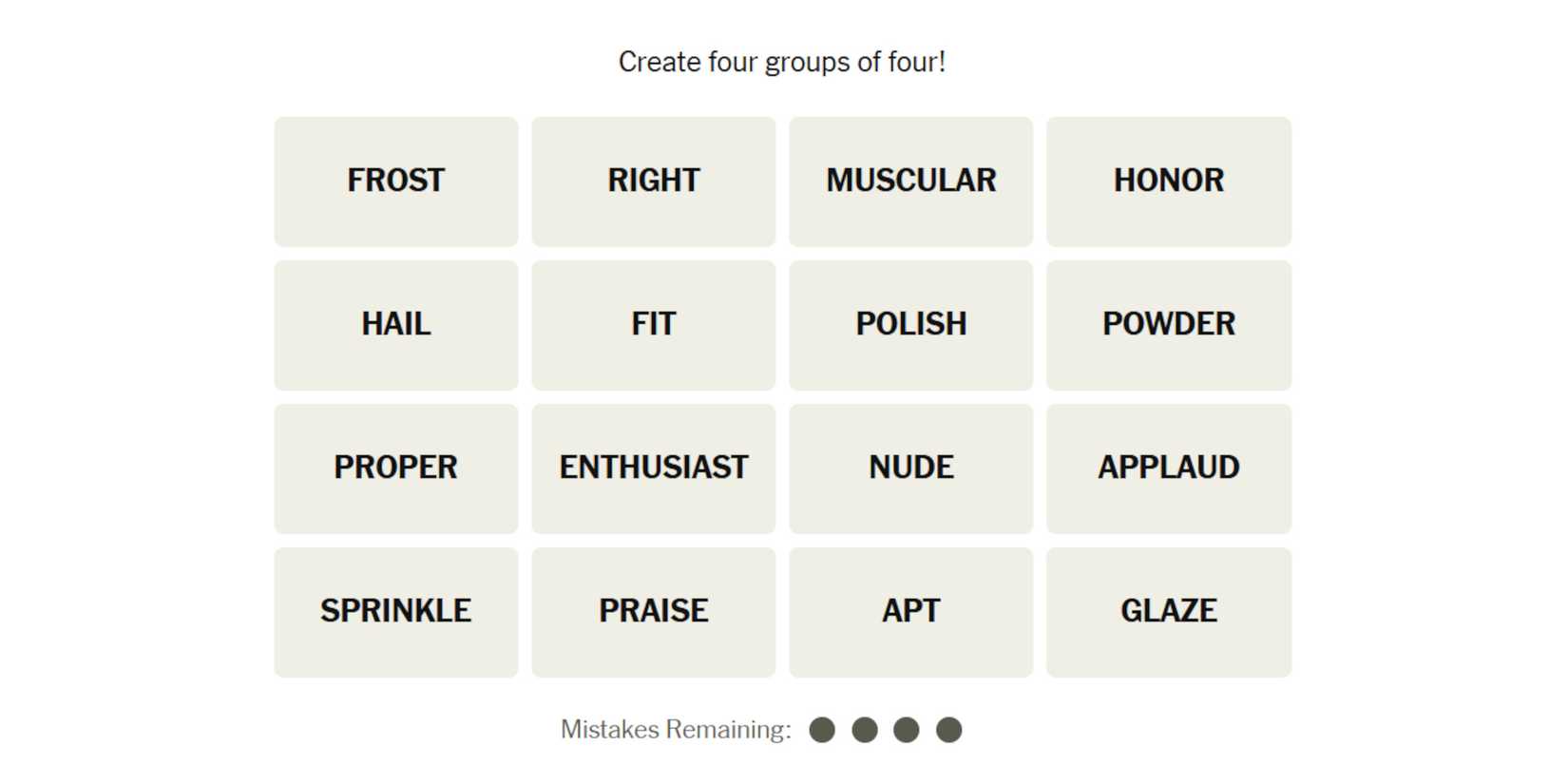This screenshot has width=1568, height=784.
Task: Pick the NUDE tile
Action: click(910, 468)
